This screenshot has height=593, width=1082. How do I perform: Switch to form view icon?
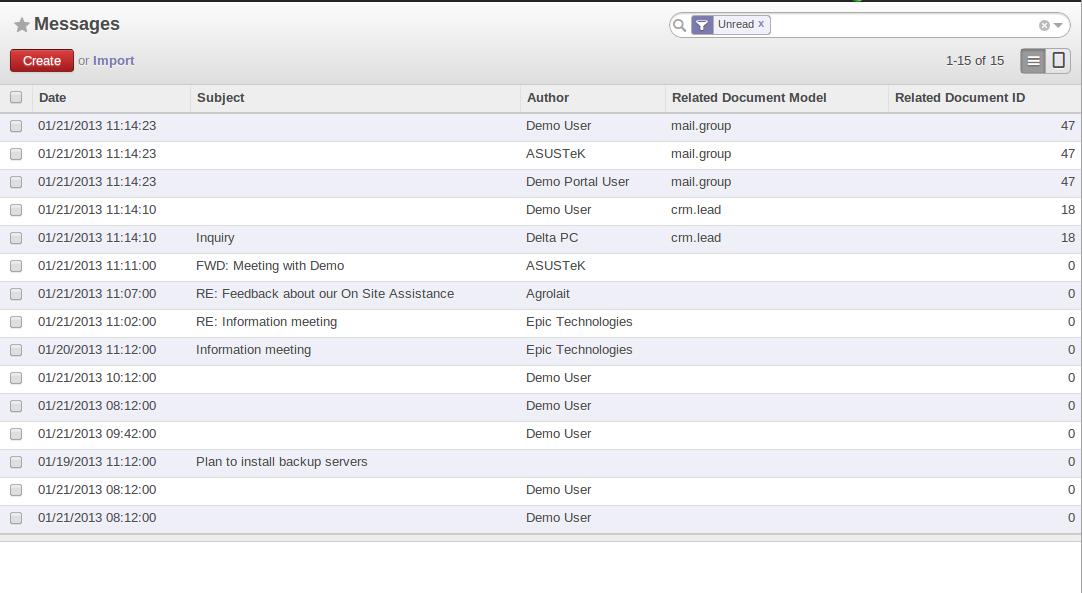pos(1058,61)
